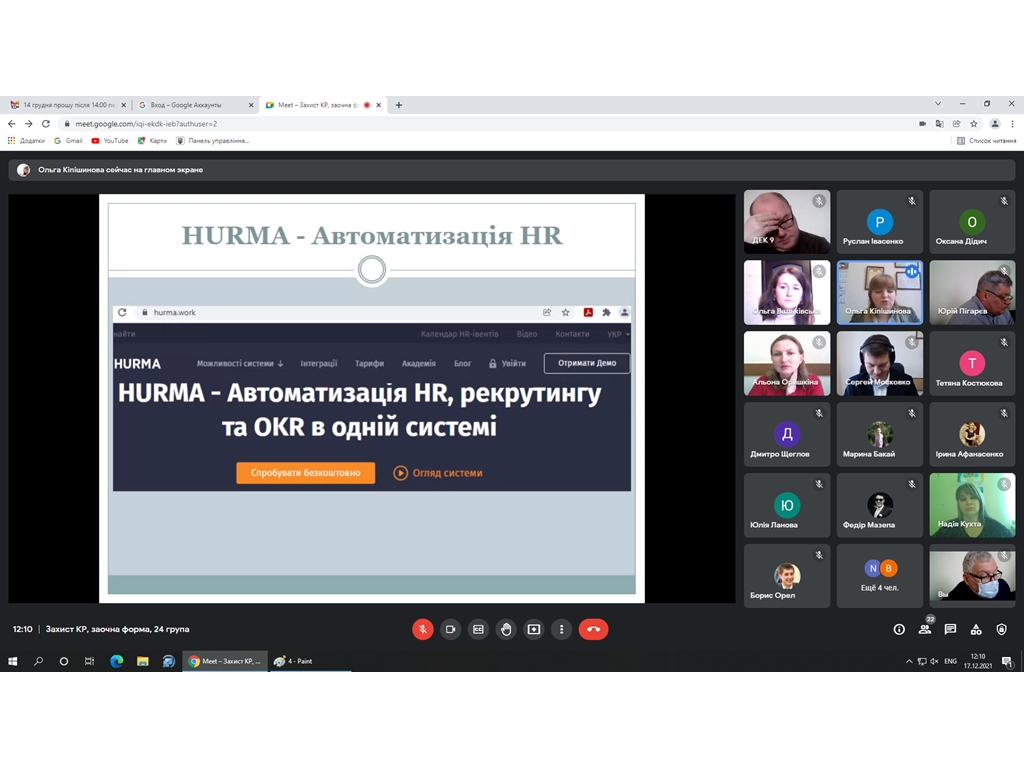The height and width of the screenshot is (768, 1024).
Task: Open the 'Панель управління' bookmark
Action: [213, 140]
